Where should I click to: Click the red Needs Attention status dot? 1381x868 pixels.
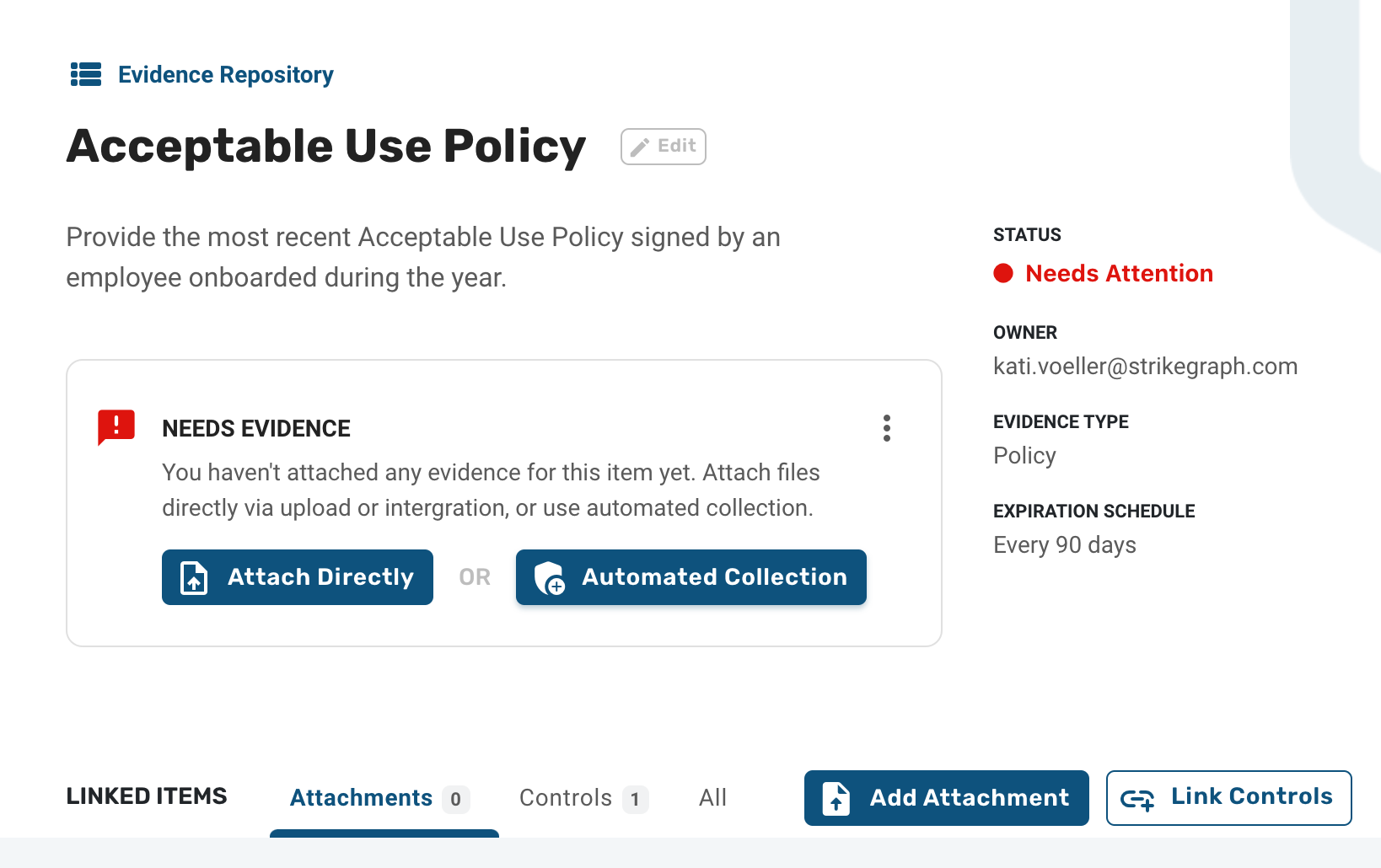click(1003, 273)
